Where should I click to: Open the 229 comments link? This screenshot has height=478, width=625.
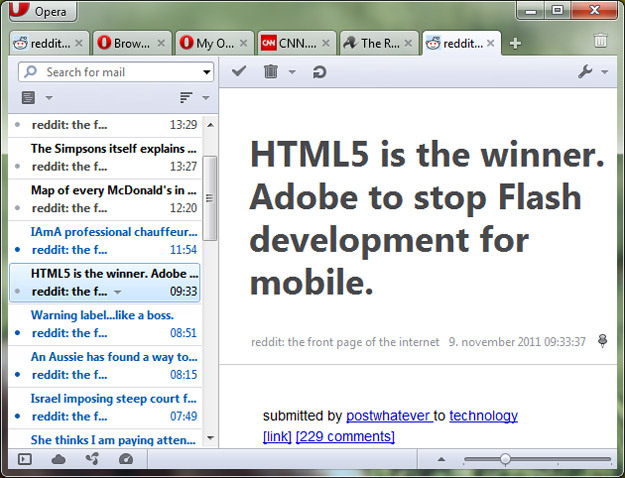[345, 436]
